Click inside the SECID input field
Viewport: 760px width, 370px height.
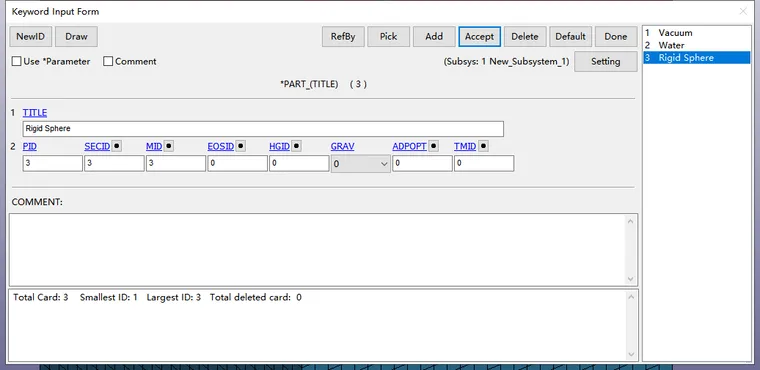(114, 163)
